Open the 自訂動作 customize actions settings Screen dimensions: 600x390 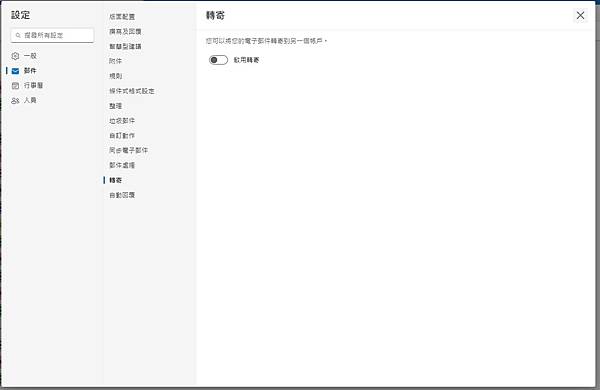122,136
